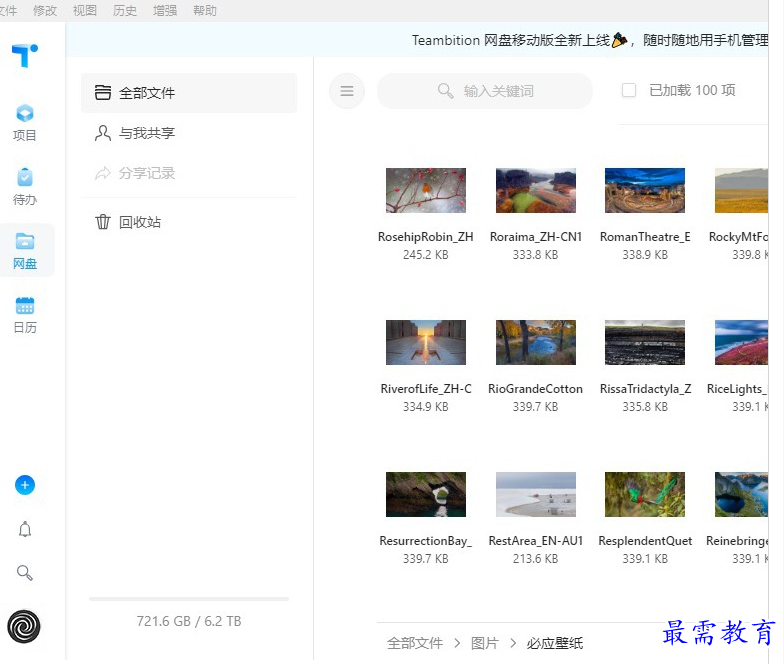
Task: Click the sidebar search magnifier icon
Action: (x=25, y=573)
